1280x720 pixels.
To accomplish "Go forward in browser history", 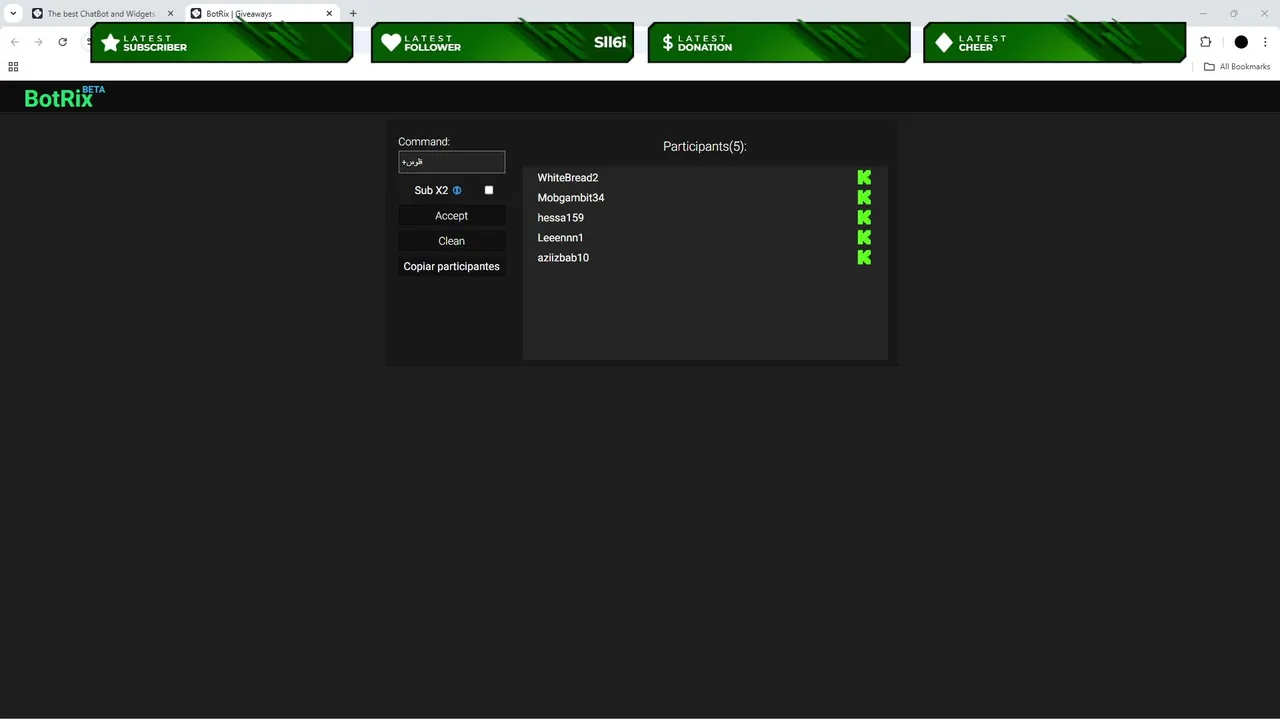I will (38, 42).
